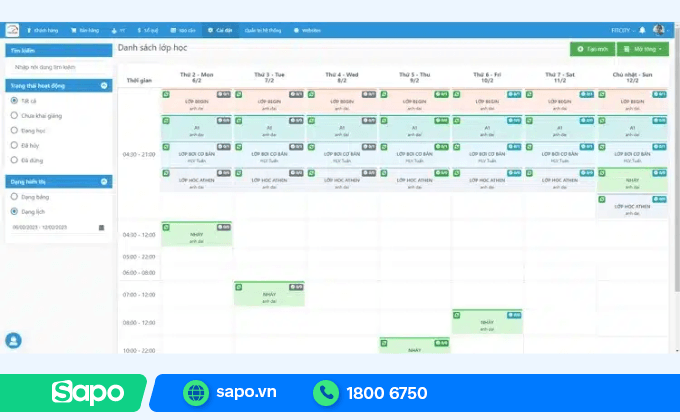The width and height of the screenshot is (680, 420).
Task: Click the green icon on Wednesday's LỚP BEGIN card
Action: coord(311,94)
